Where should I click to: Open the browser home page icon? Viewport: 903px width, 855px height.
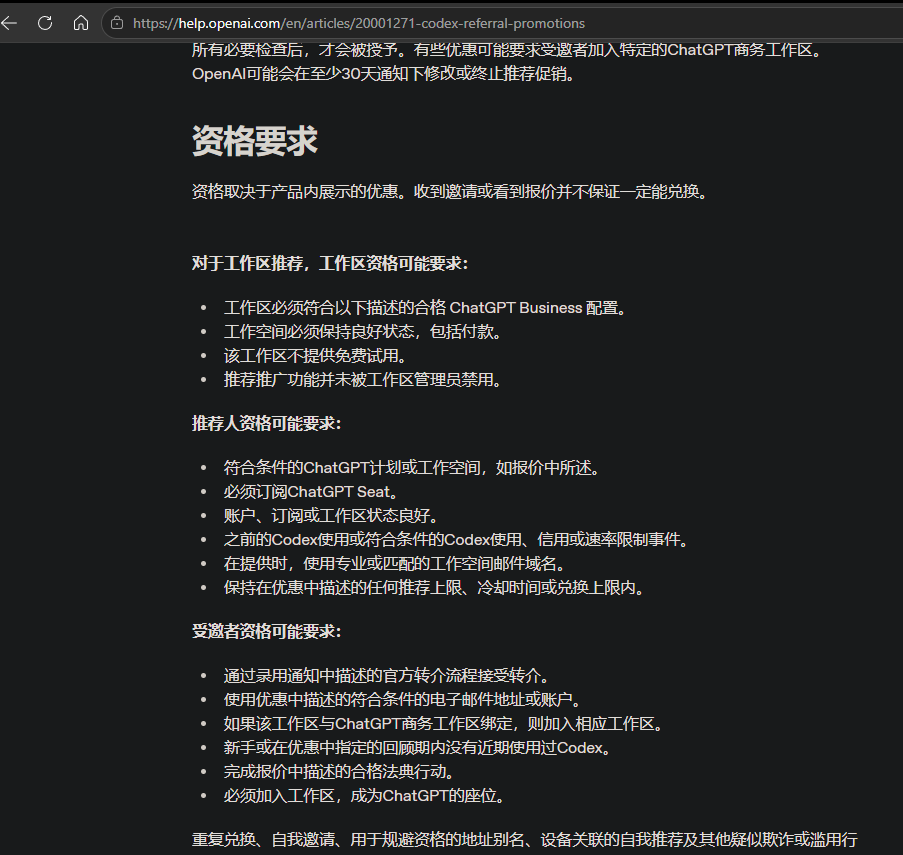(x=81, y=23)
